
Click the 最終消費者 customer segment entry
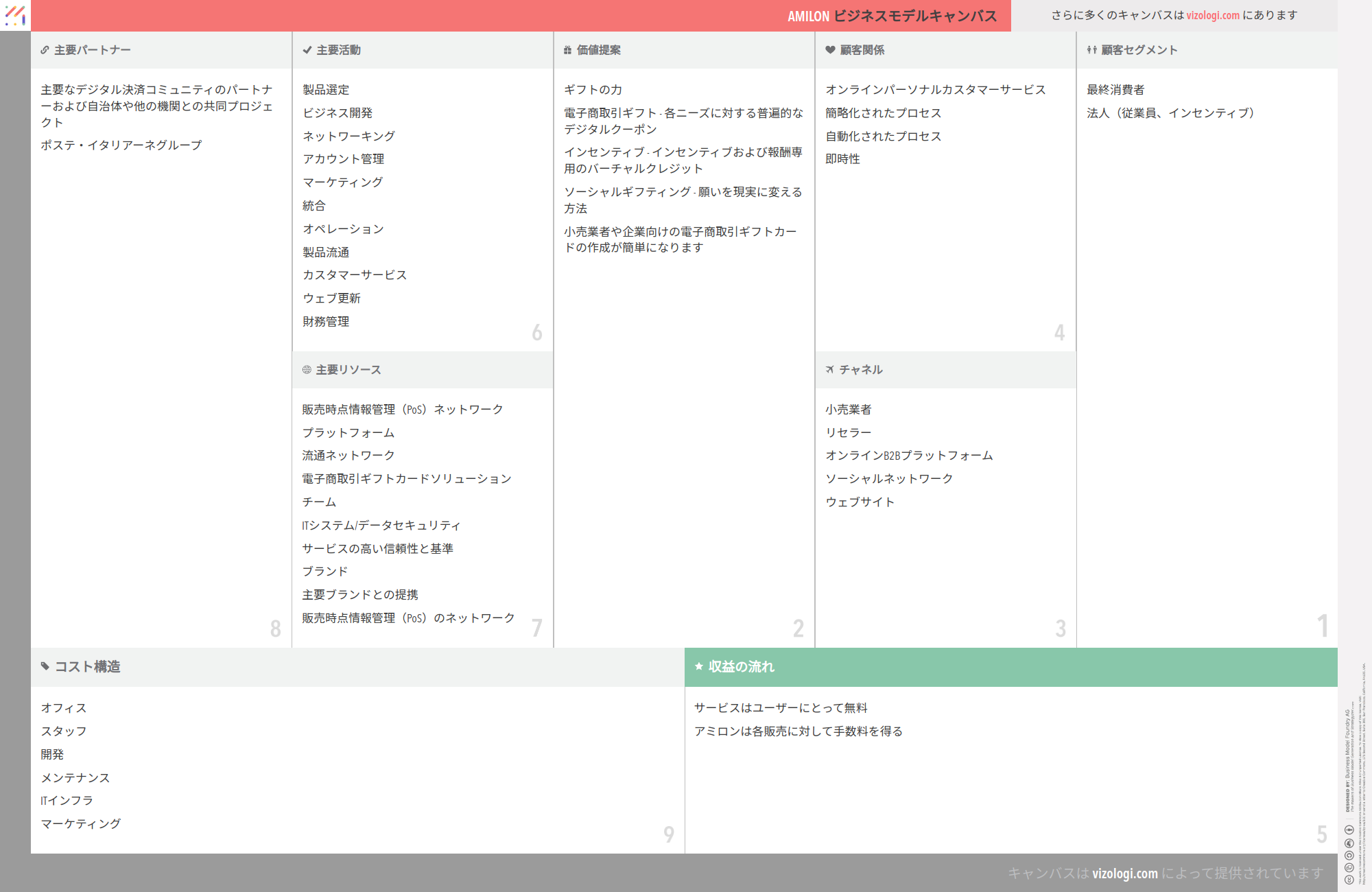pos(1115,90)
